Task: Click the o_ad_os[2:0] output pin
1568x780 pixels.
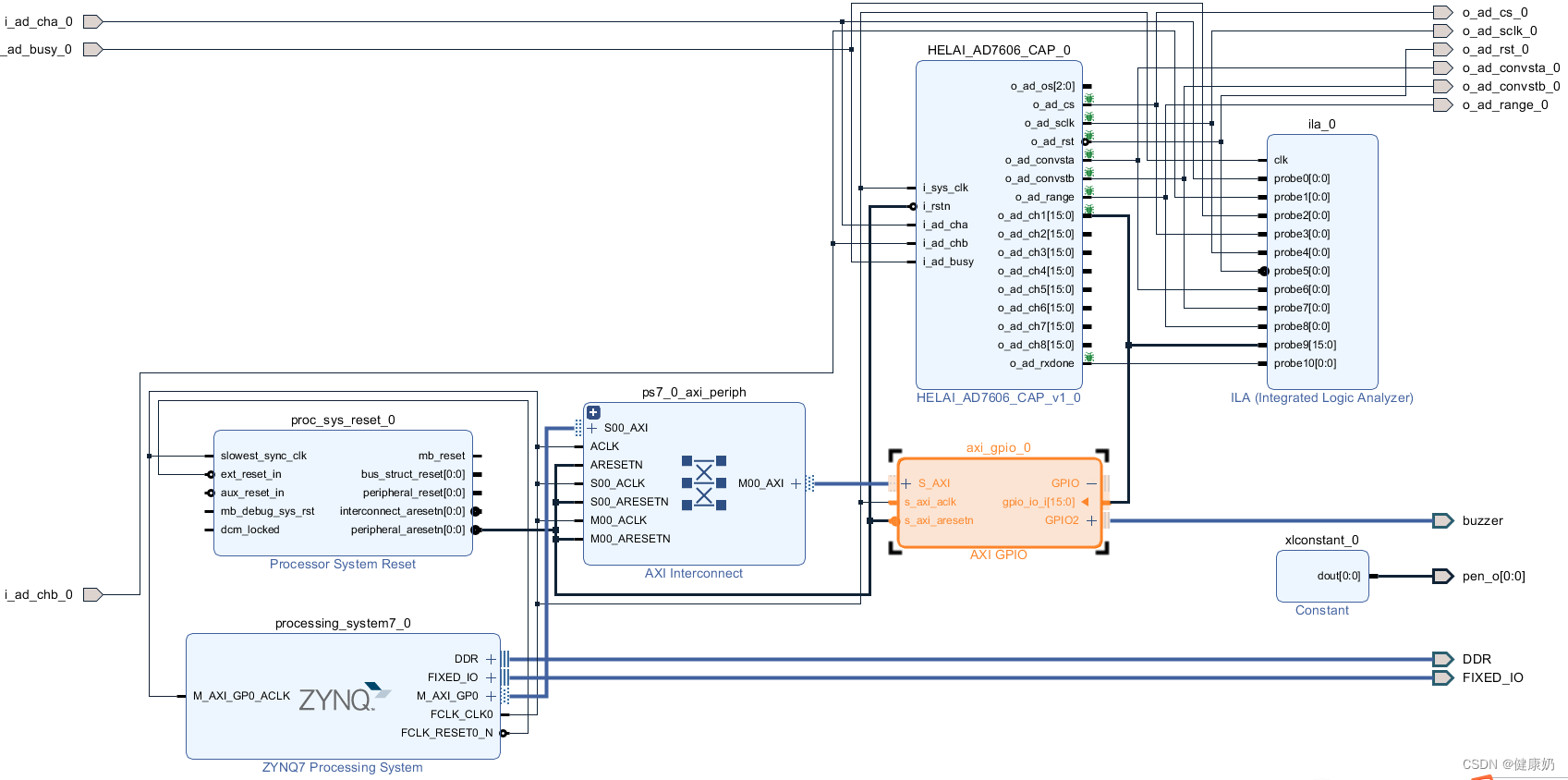Action: pos(1042,86)
